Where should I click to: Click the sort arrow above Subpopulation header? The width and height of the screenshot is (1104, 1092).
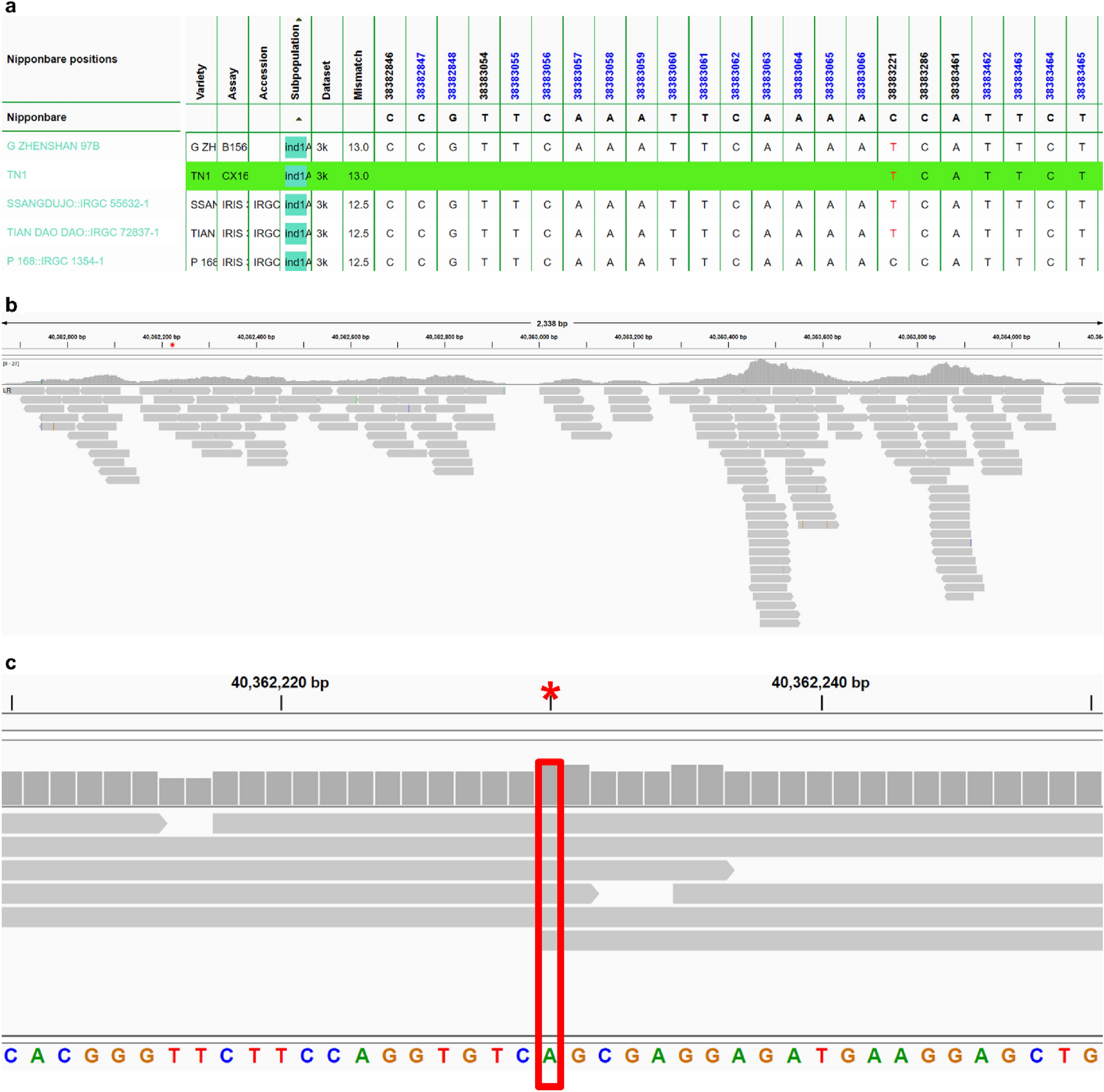click(x=299, y=20)
